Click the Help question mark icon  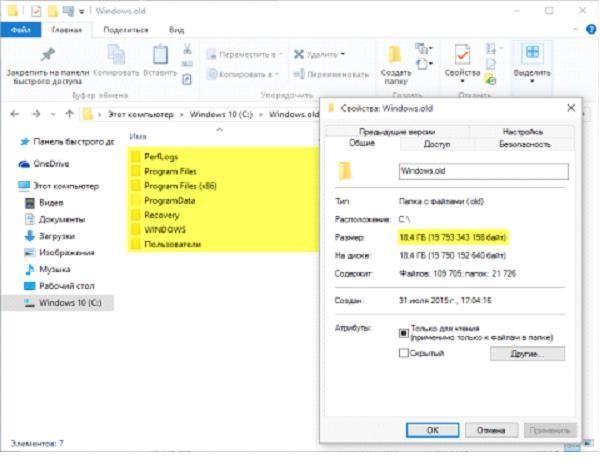pos(591,29)
